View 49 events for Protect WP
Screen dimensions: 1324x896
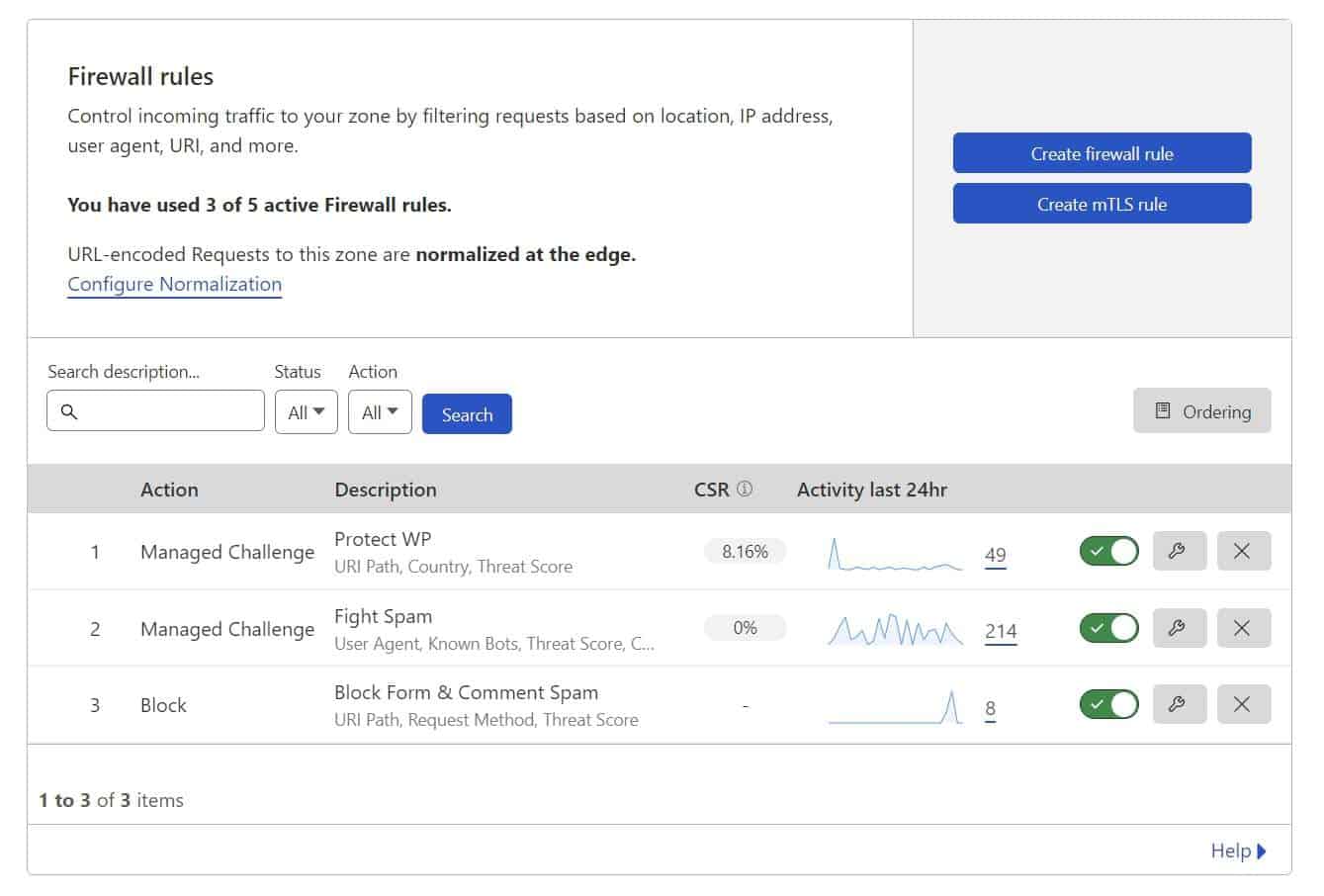tap(996, 556)
